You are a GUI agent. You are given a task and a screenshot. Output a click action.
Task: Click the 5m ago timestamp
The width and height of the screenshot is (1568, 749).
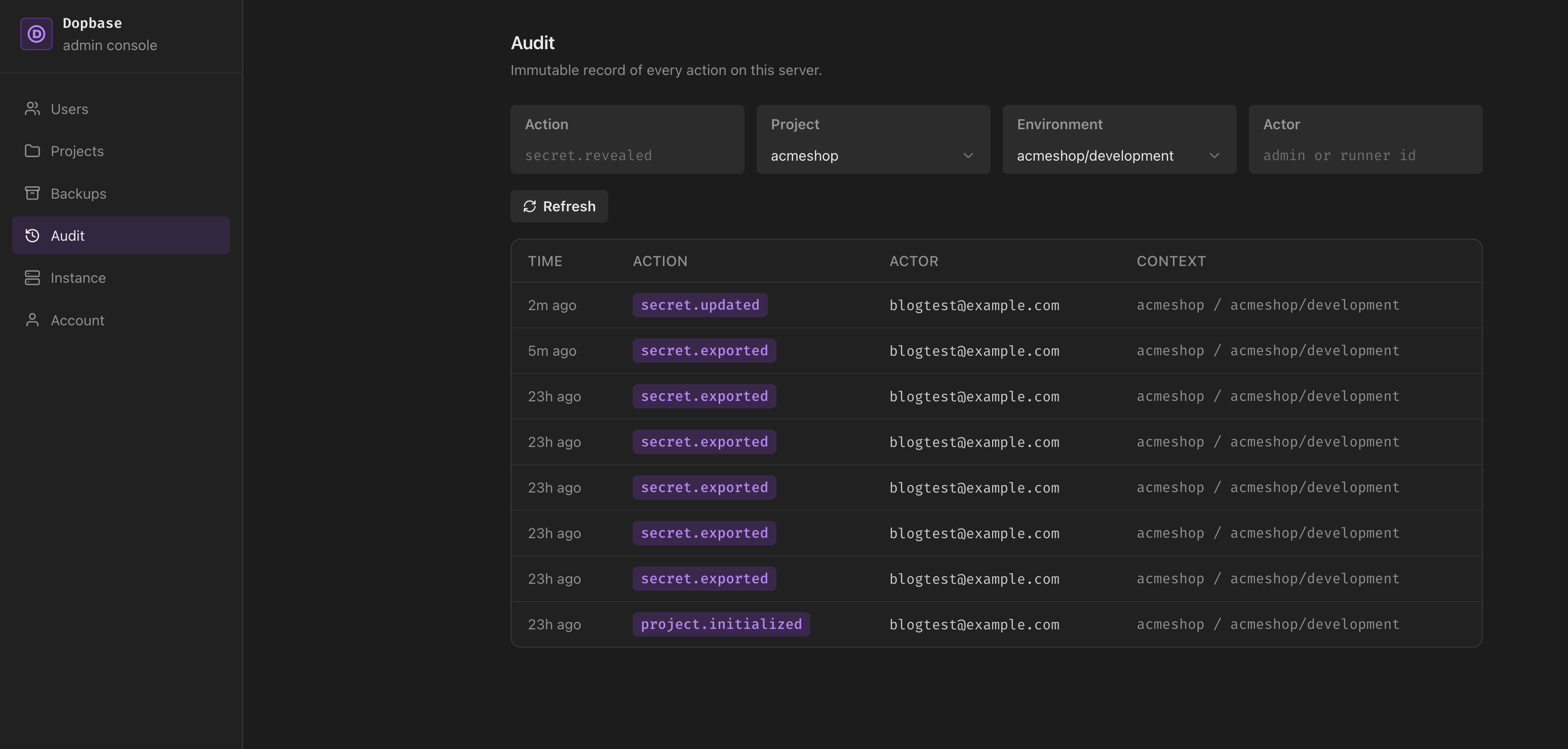pos(552,351)
